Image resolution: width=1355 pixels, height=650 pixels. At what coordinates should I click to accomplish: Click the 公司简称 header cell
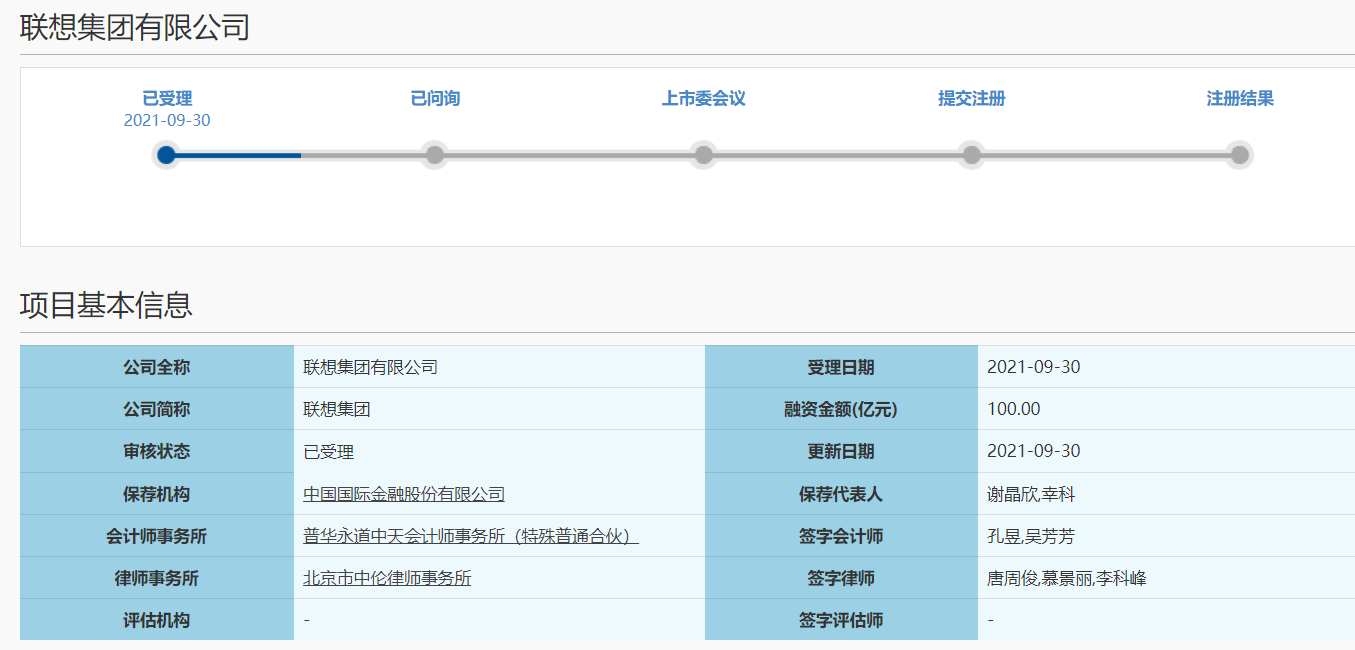tap(157, 409)
